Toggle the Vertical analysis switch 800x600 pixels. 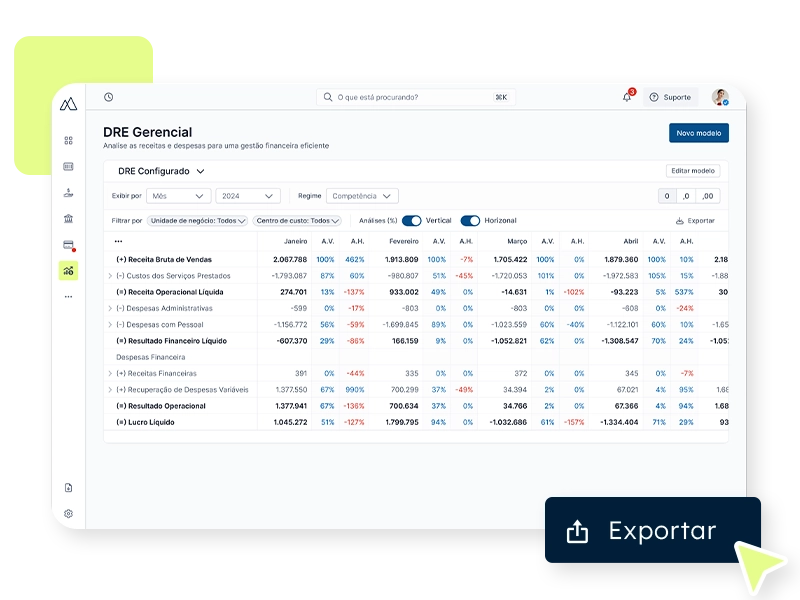click(411, 220)
